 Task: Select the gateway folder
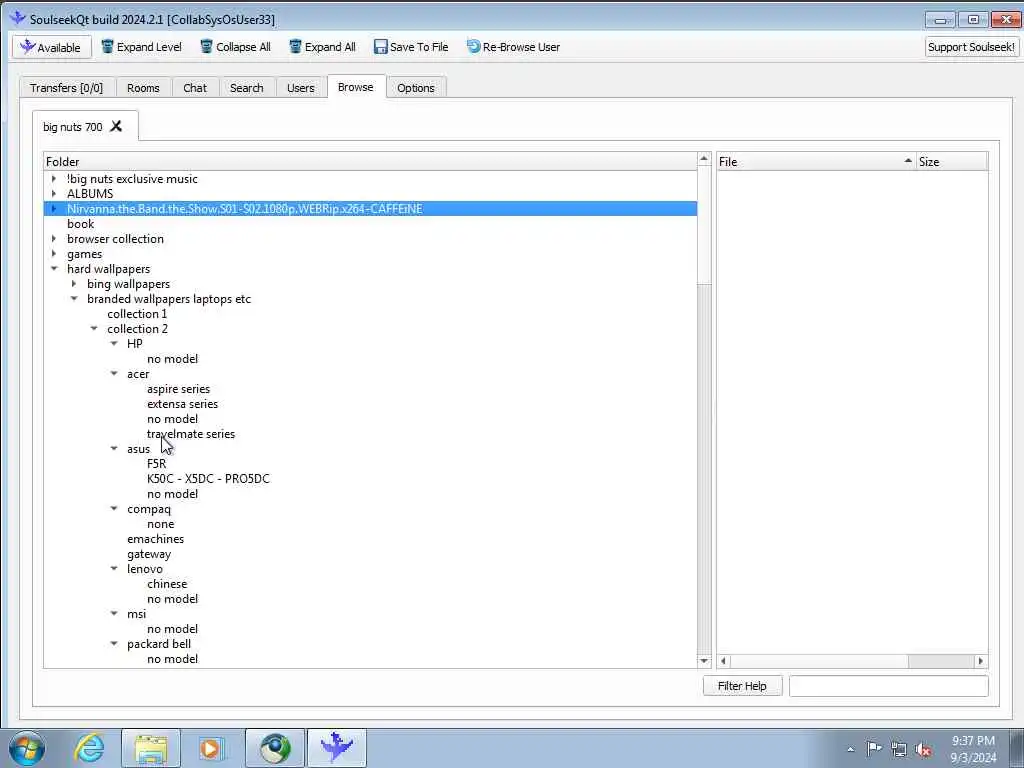tap(149, 554)
